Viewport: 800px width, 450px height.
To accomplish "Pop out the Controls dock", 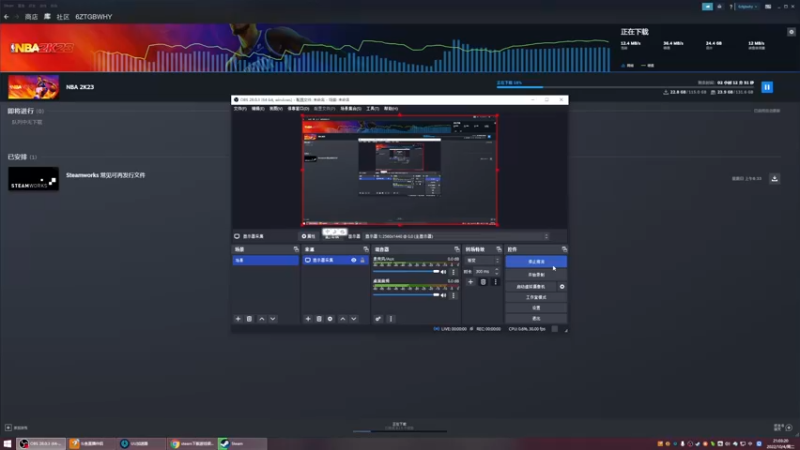I will point(564,249).
